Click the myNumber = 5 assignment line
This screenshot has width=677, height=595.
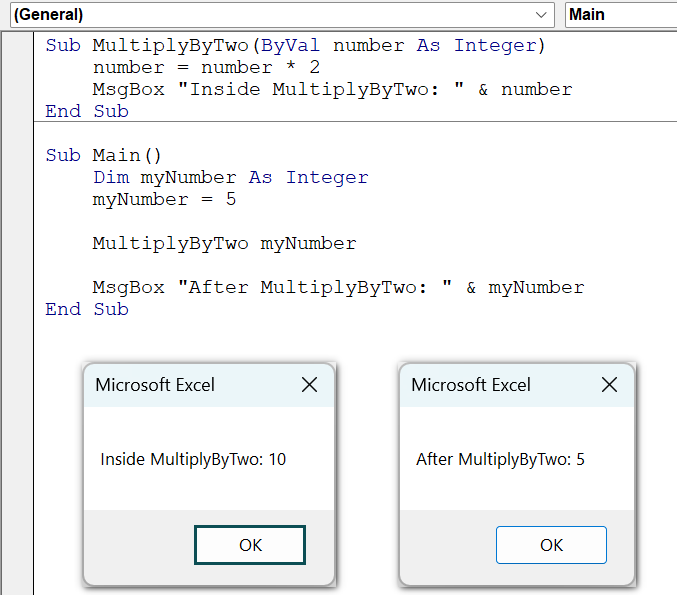[x=164, y=199]
